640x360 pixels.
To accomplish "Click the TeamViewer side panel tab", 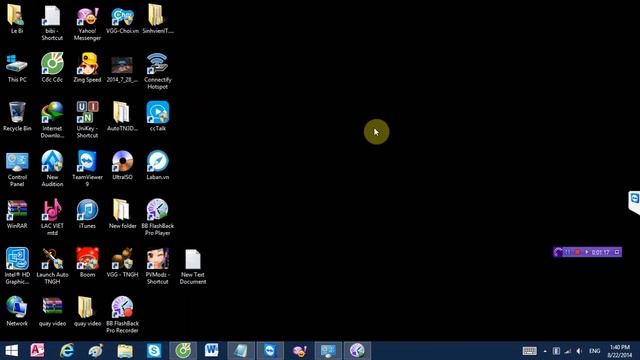I will coord(635,202).
